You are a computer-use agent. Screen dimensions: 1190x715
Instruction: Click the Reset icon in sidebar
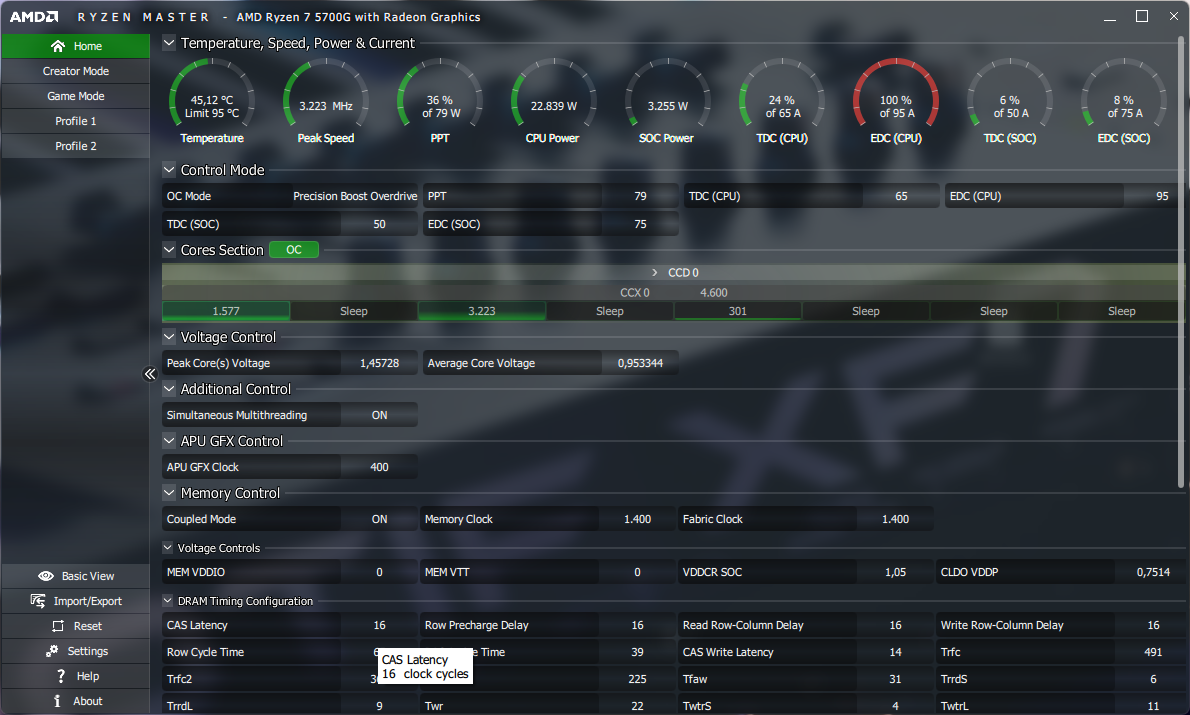click(x=58, y=626)
